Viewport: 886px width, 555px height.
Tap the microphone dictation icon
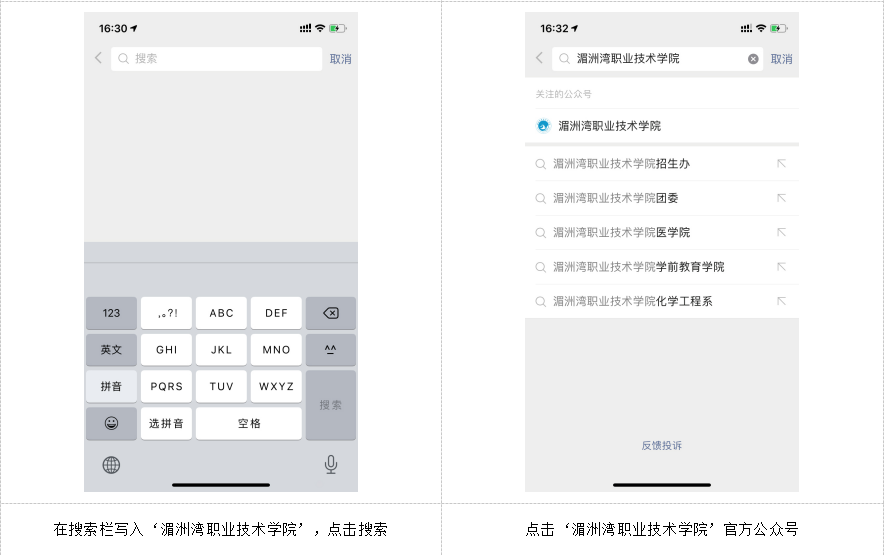click(x=331, y=465)
